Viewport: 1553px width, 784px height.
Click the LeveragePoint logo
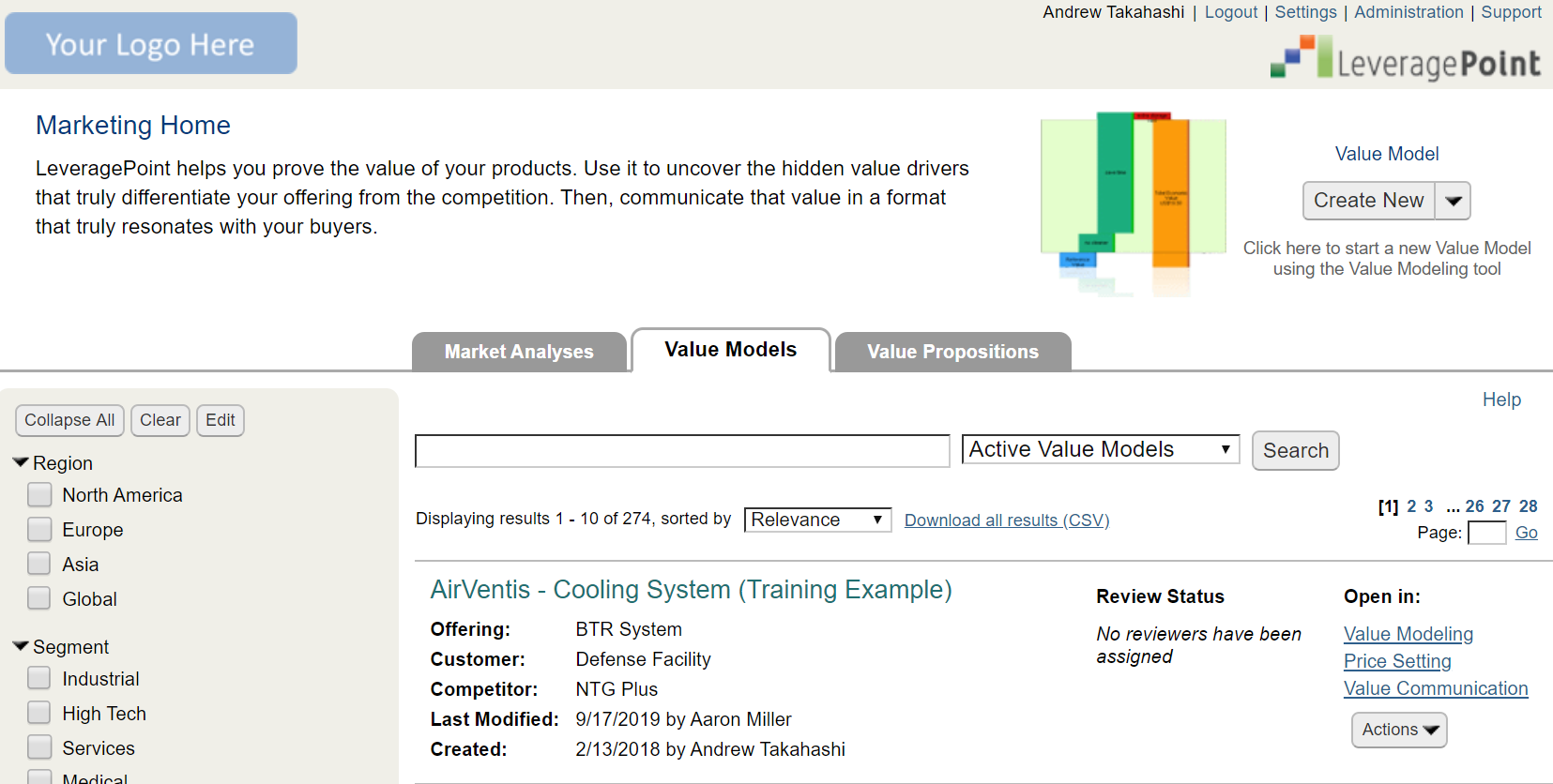coord(1405,58)
